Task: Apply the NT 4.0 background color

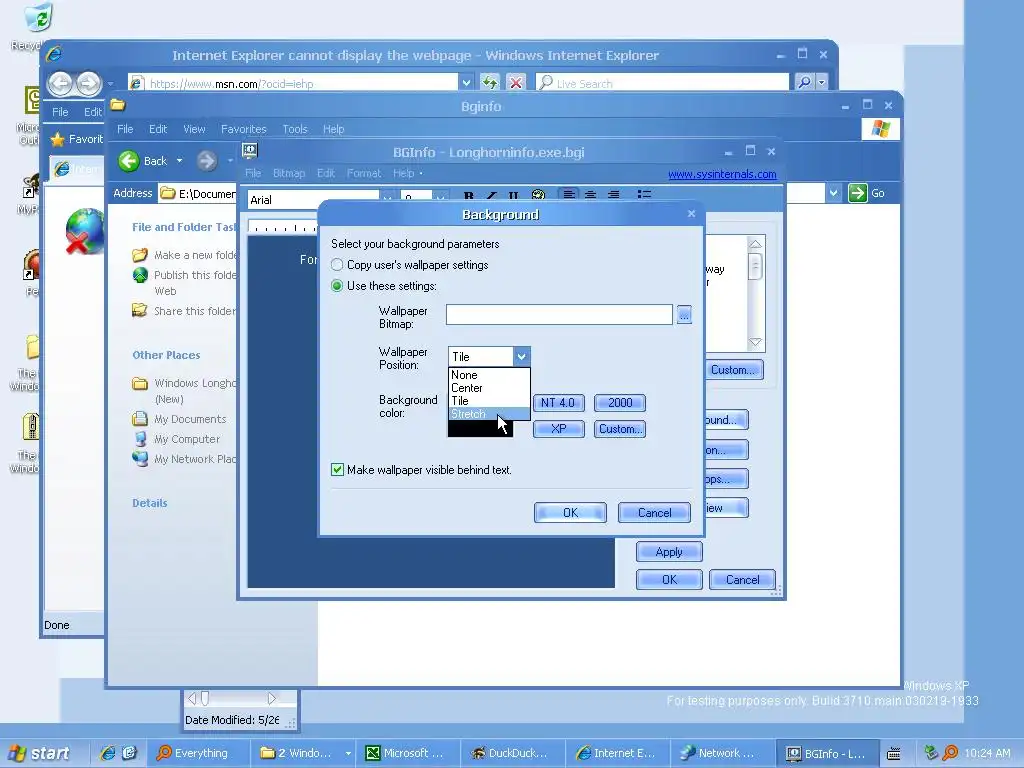Action: 558,403
